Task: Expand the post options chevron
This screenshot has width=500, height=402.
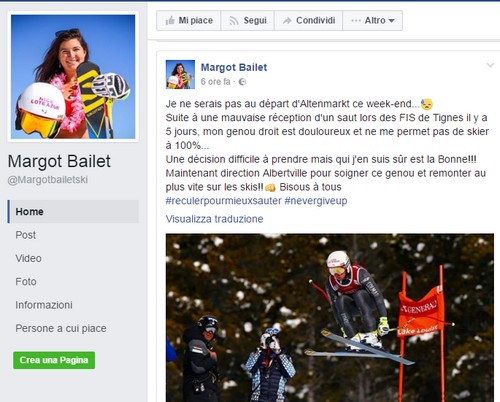Action: point(490,65)
